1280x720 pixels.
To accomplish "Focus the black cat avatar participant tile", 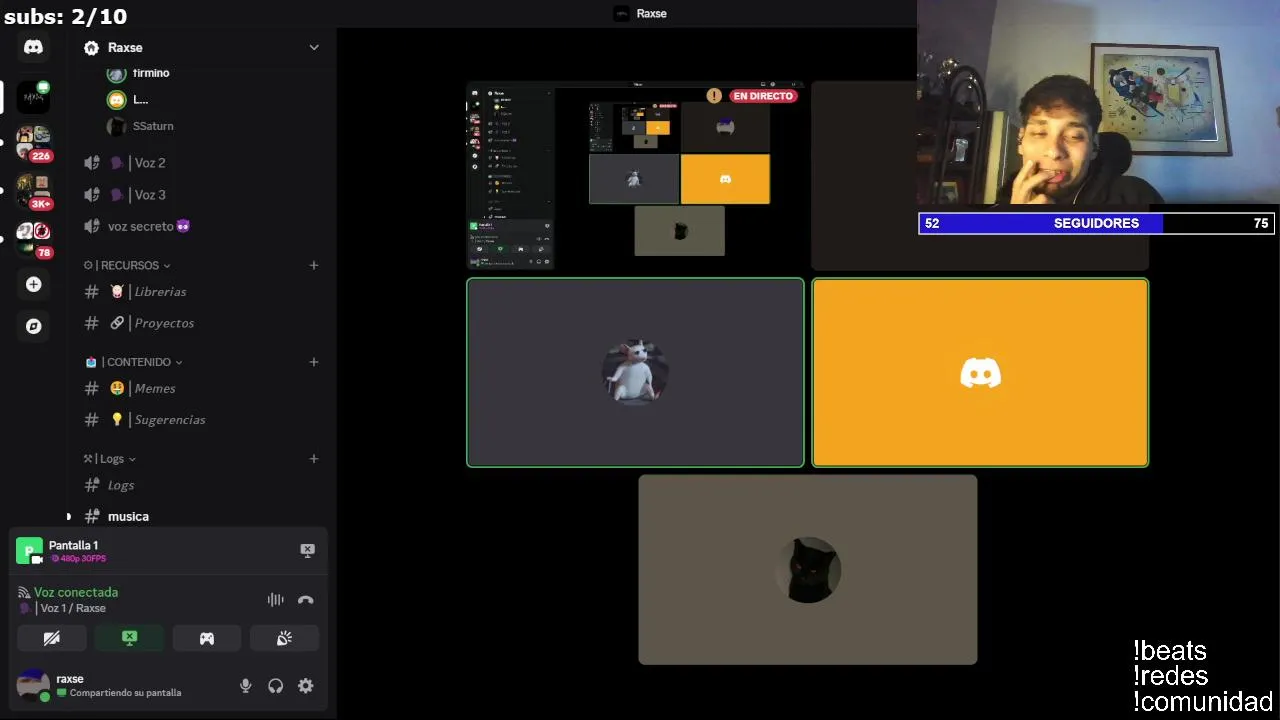I will 808,569.
